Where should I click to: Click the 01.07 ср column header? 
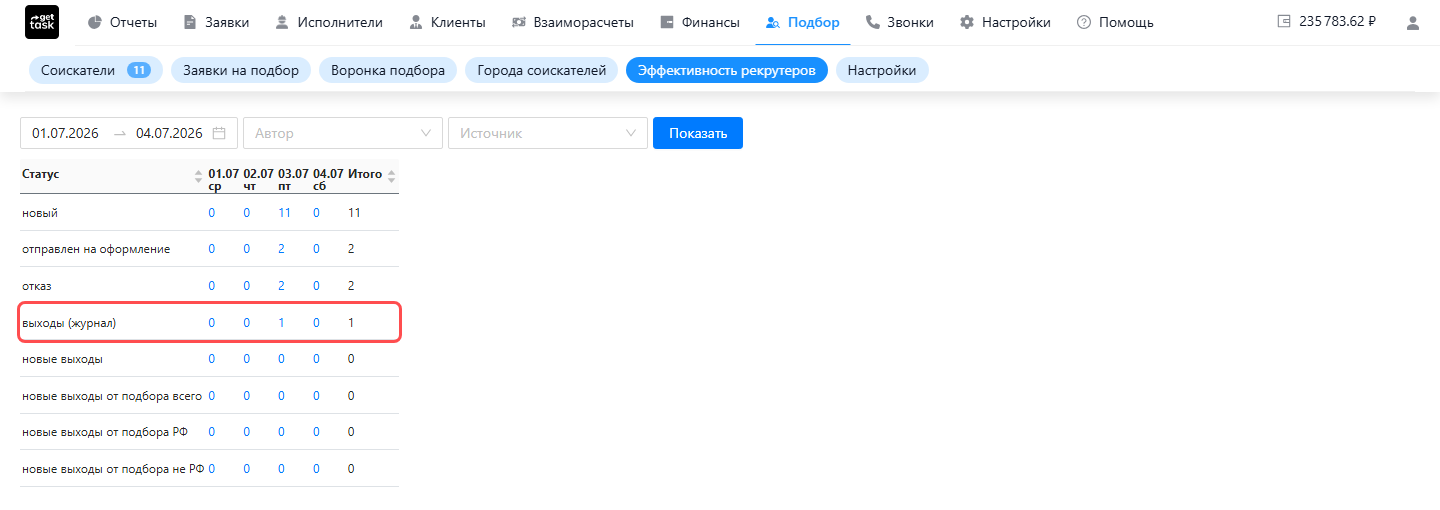(223, 179)
